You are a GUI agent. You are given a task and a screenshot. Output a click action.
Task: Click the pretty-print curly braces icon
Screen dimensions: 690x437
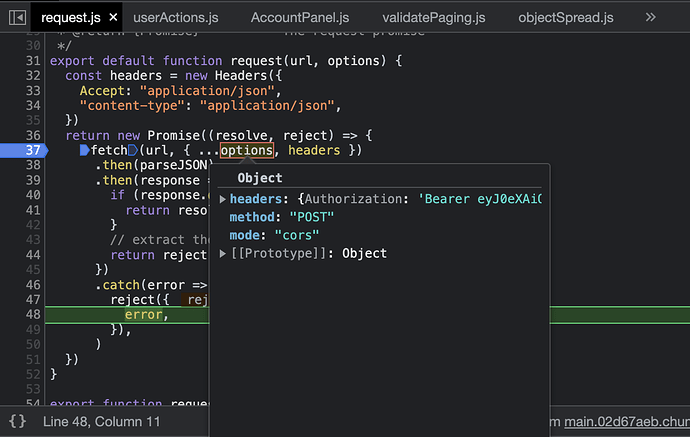coord(17,422)
